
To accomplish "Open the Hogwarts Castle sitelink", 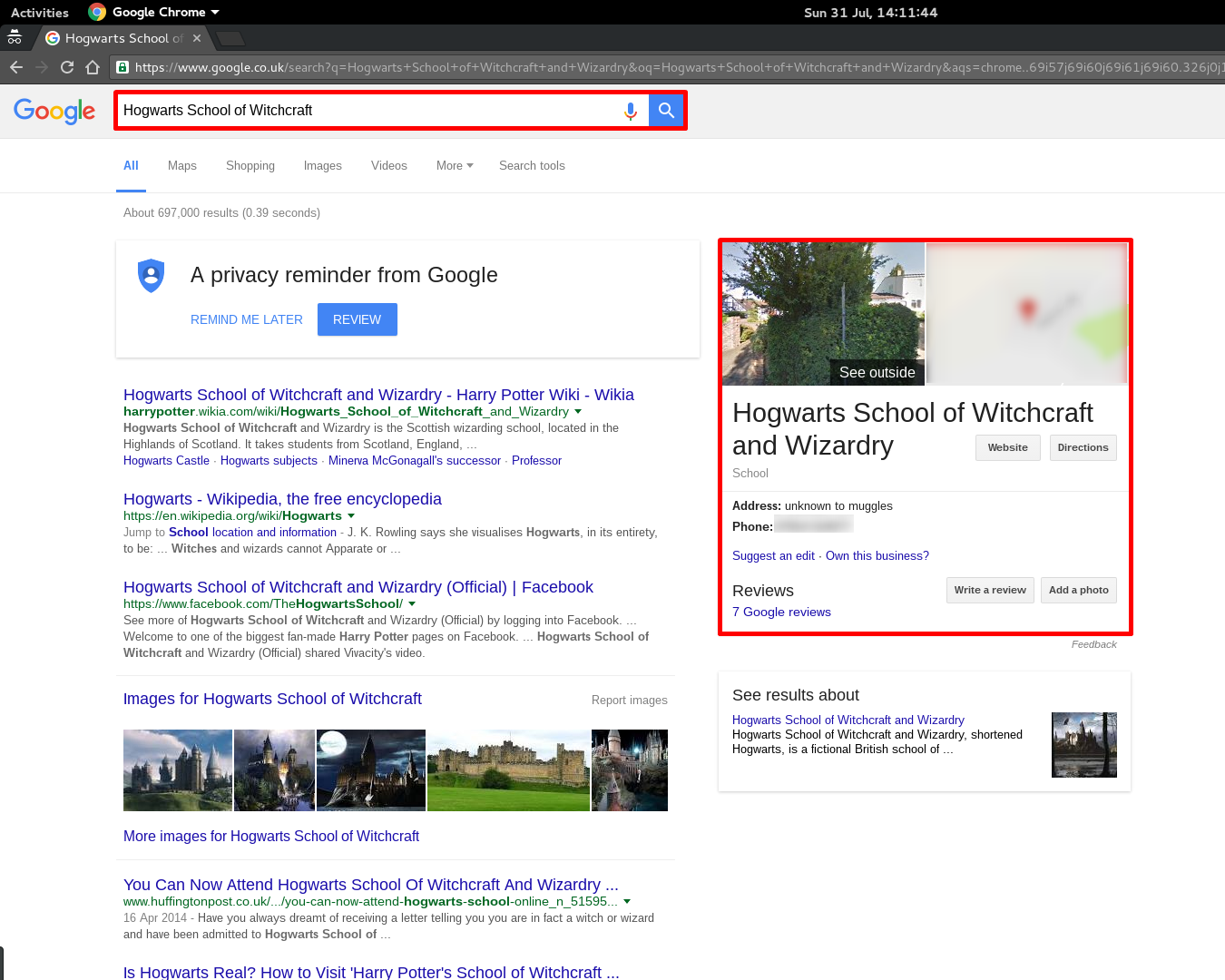I will click(x=166, y=461).
